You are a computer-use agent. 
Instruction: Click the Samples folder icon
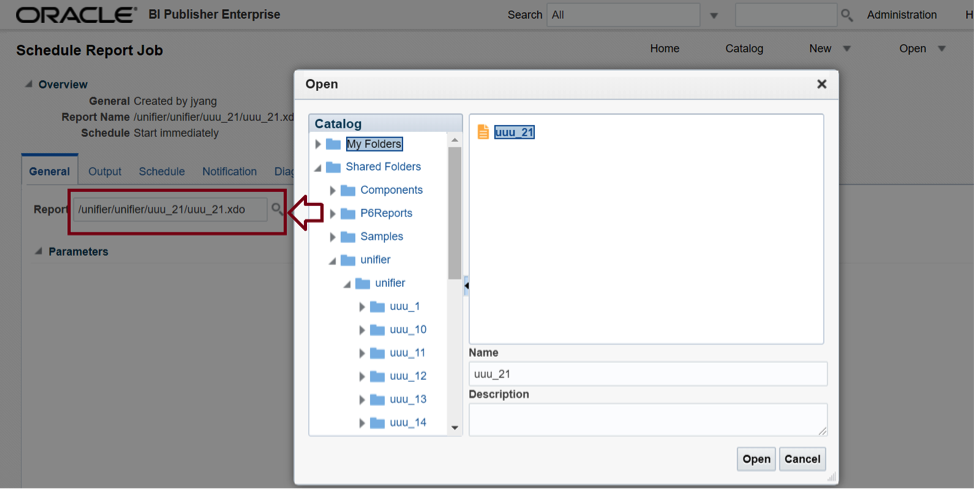point(348,237)
